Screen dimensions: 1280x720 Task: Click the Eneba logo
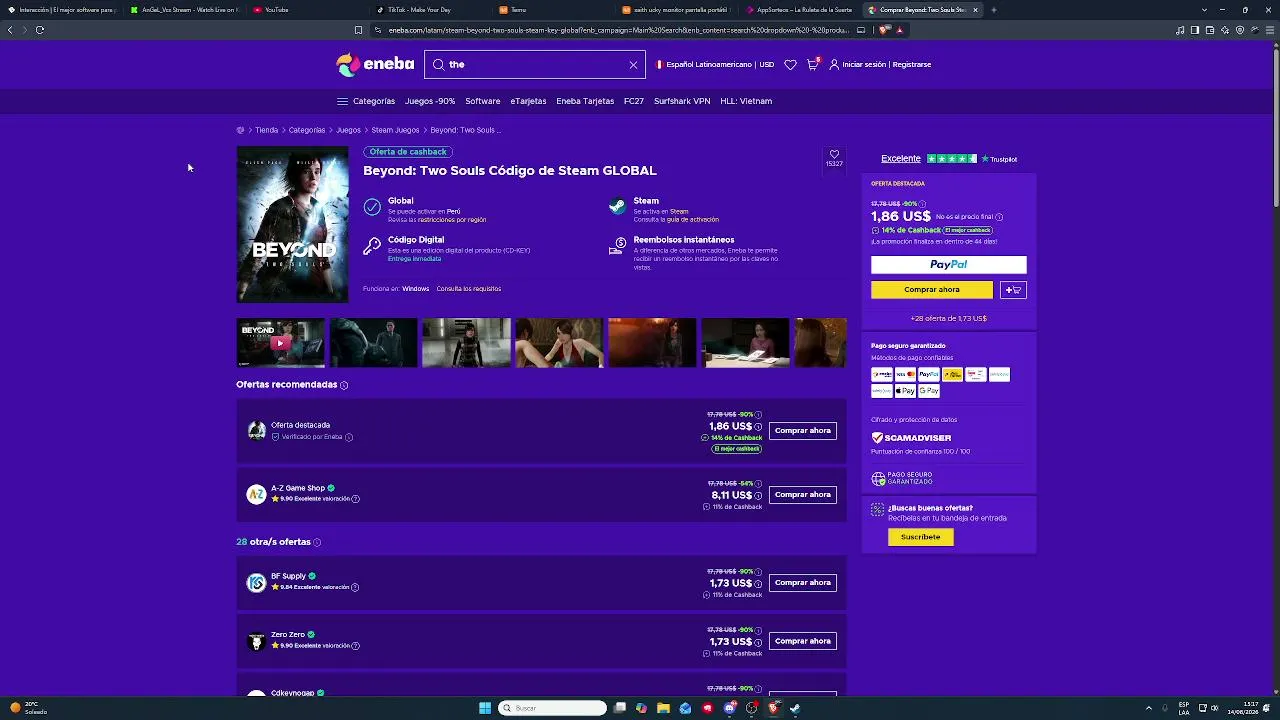click(x=375, y=64)
